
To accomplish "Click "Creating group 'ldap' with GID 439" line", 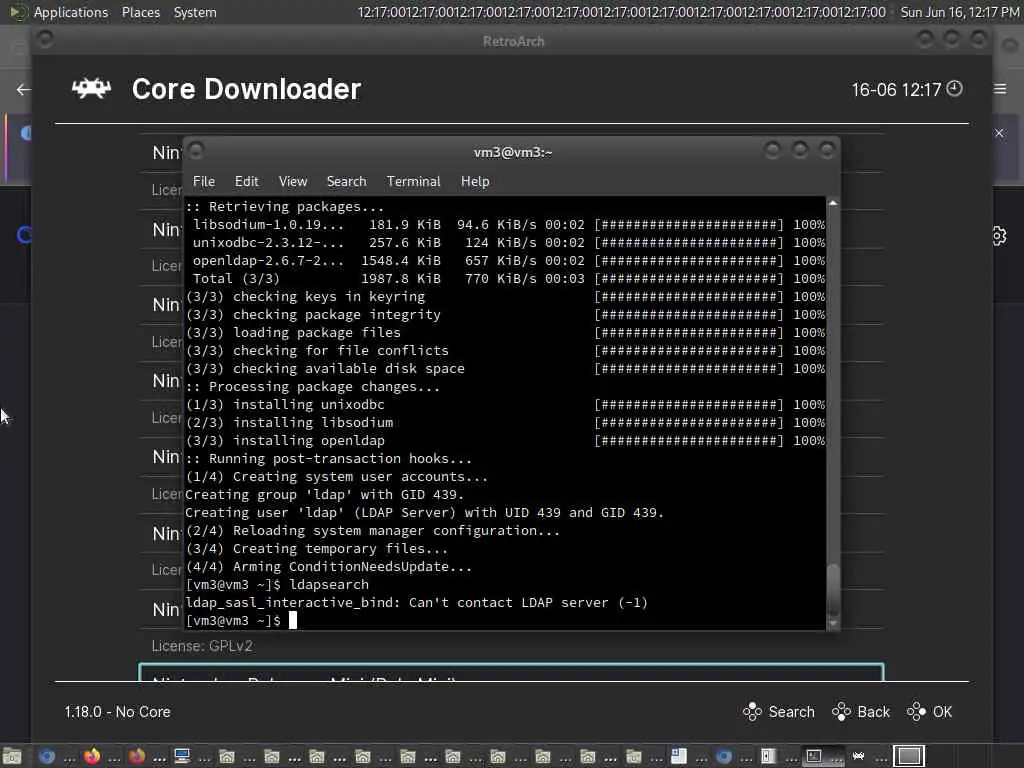I will pos(325,494).
